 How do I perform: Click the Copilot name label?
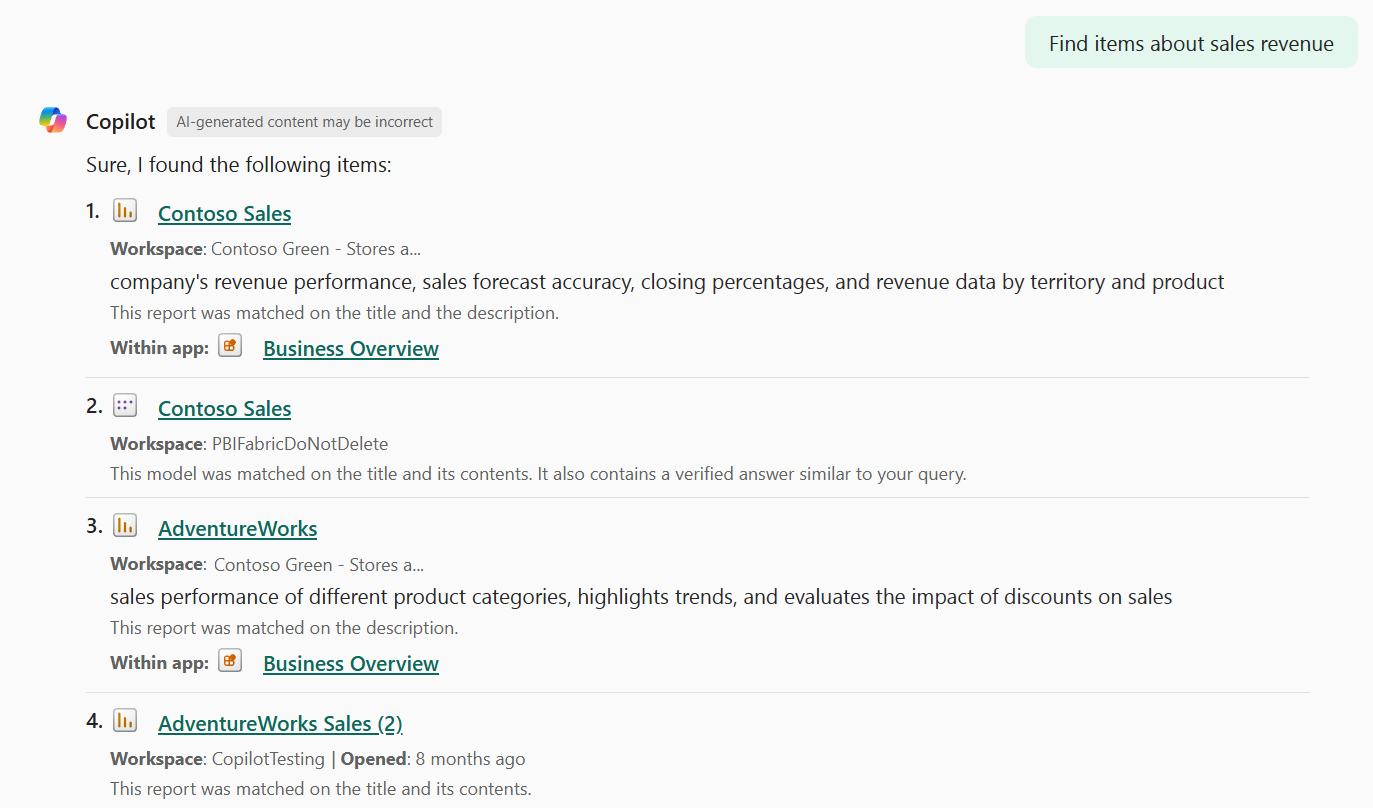click(121, 121)
